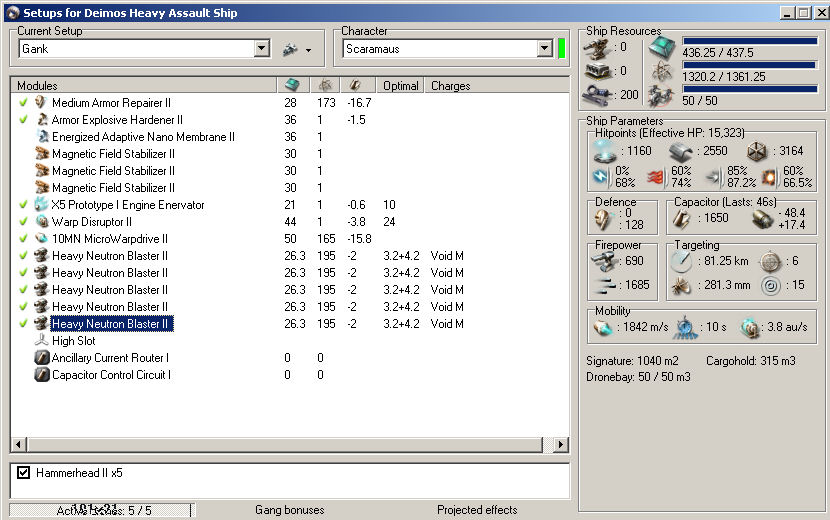Viewport: 830px width, 520px height.
Task: Click the Warp Disruptor II optimal range 24
Action: [x=389, y=221]
